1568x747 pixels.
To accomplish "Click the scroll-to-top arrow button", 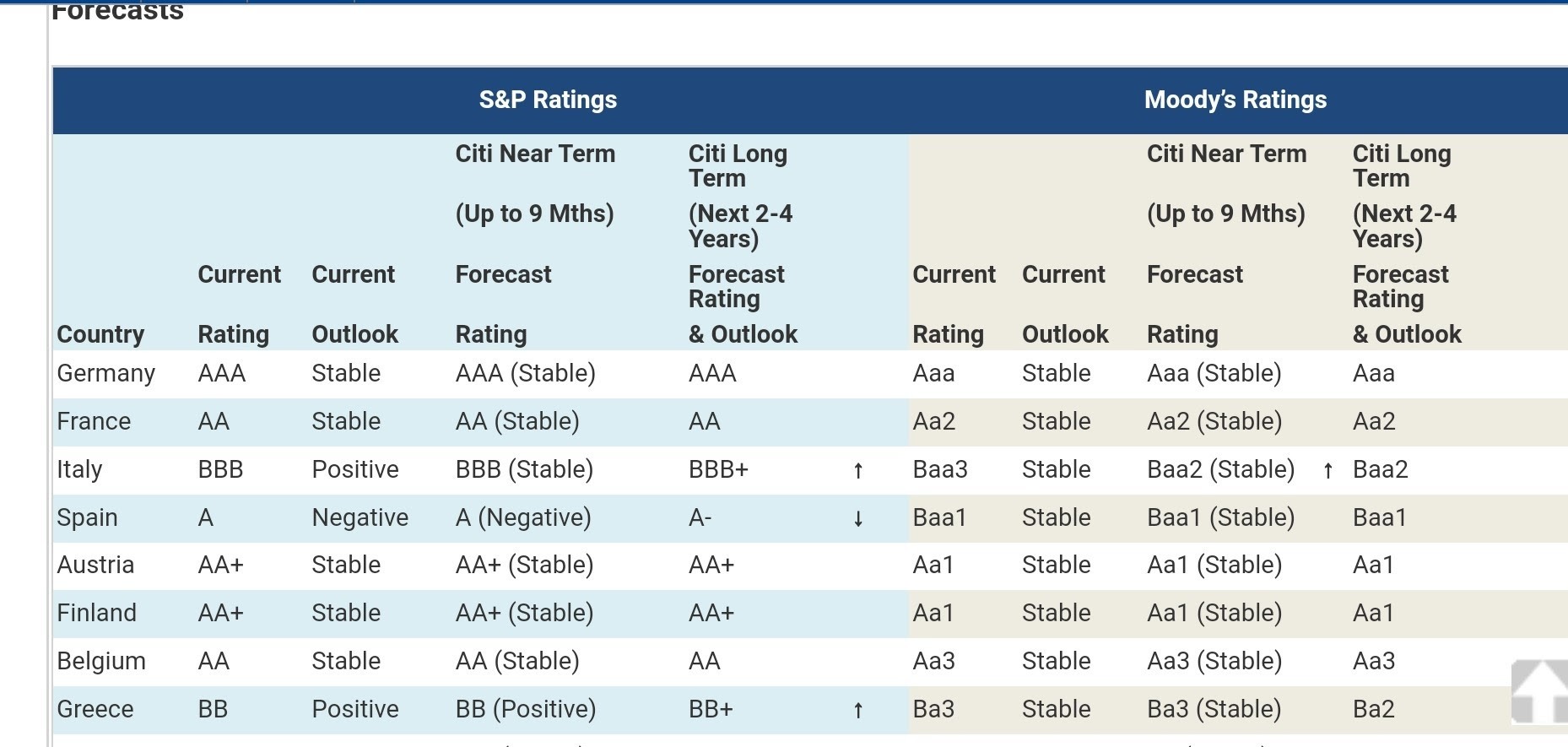I will coord(1538,692).
